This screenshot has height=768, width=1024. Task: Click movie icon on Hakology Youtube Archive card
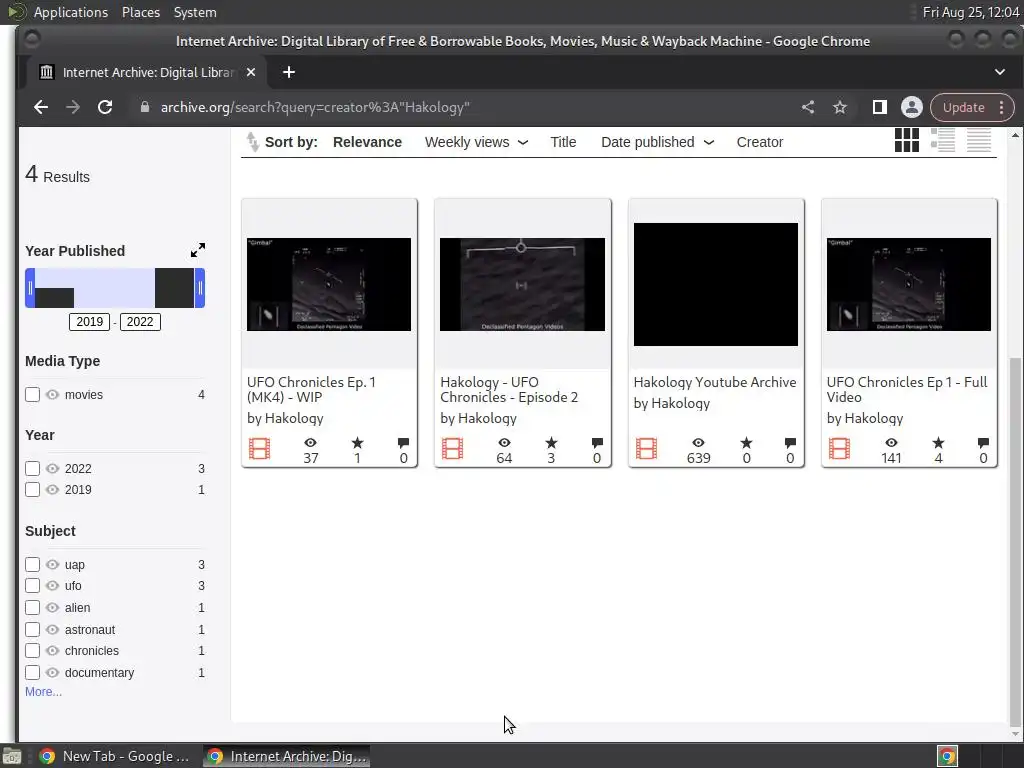click(647, 449)
